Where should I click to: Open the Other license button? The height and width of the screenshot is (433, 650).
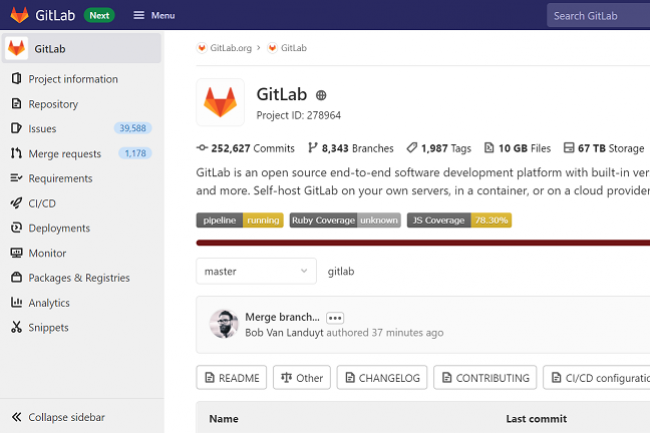tap(302, 377)
